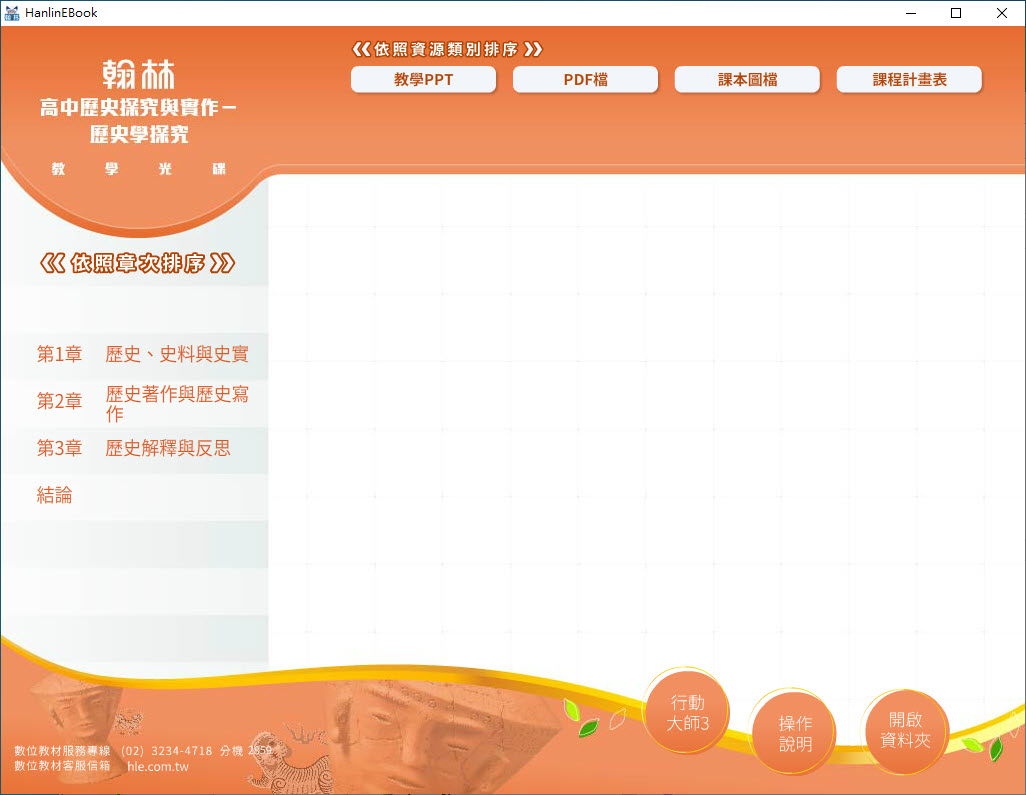Open the 課本圖檔 category

747,80
